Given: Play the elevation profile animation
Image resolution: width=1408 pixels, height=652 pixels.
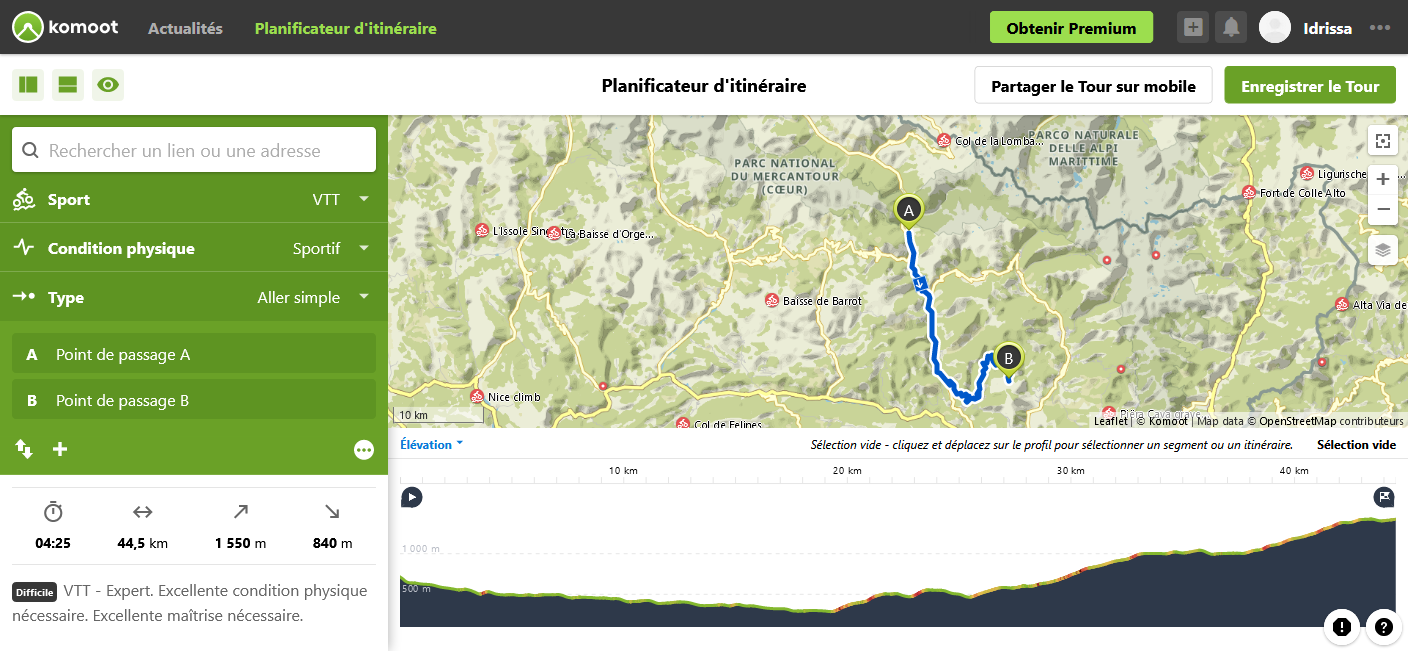Looking at the screenshot, I should click(x=411, y=497).
